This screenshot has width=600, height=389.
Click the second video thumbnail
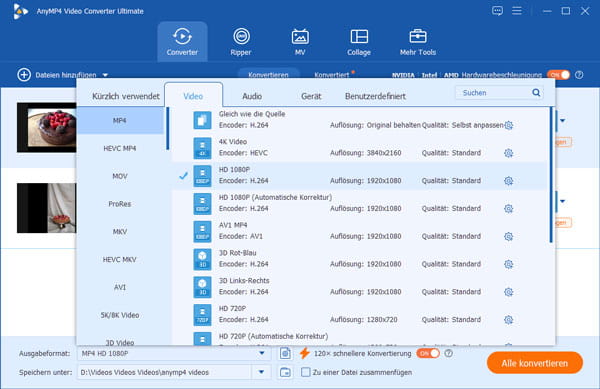click(x=46, y=208)
